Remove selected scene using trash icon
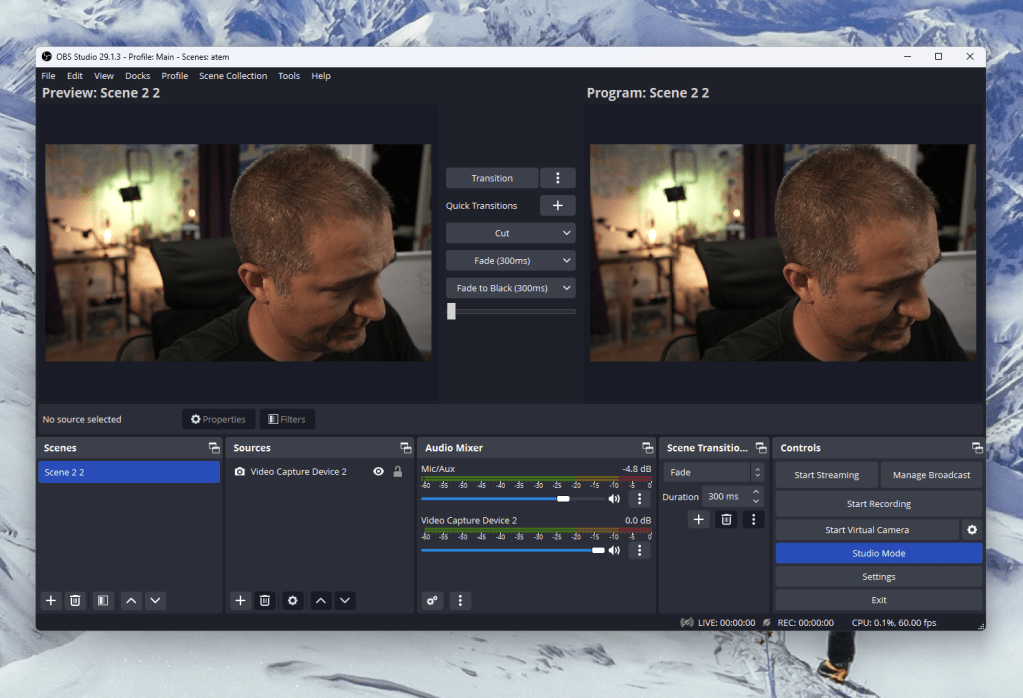The width and height of the screenshot is (1023, 698). coord(75,600)
